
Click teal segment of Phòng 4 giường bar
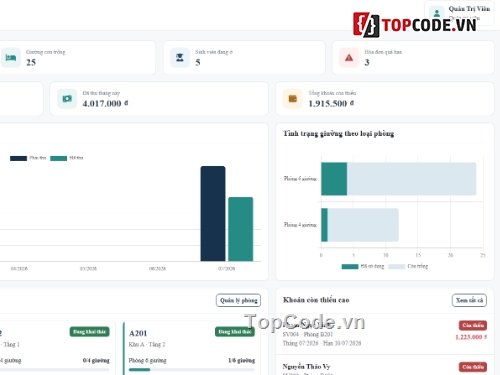point(324,225)
